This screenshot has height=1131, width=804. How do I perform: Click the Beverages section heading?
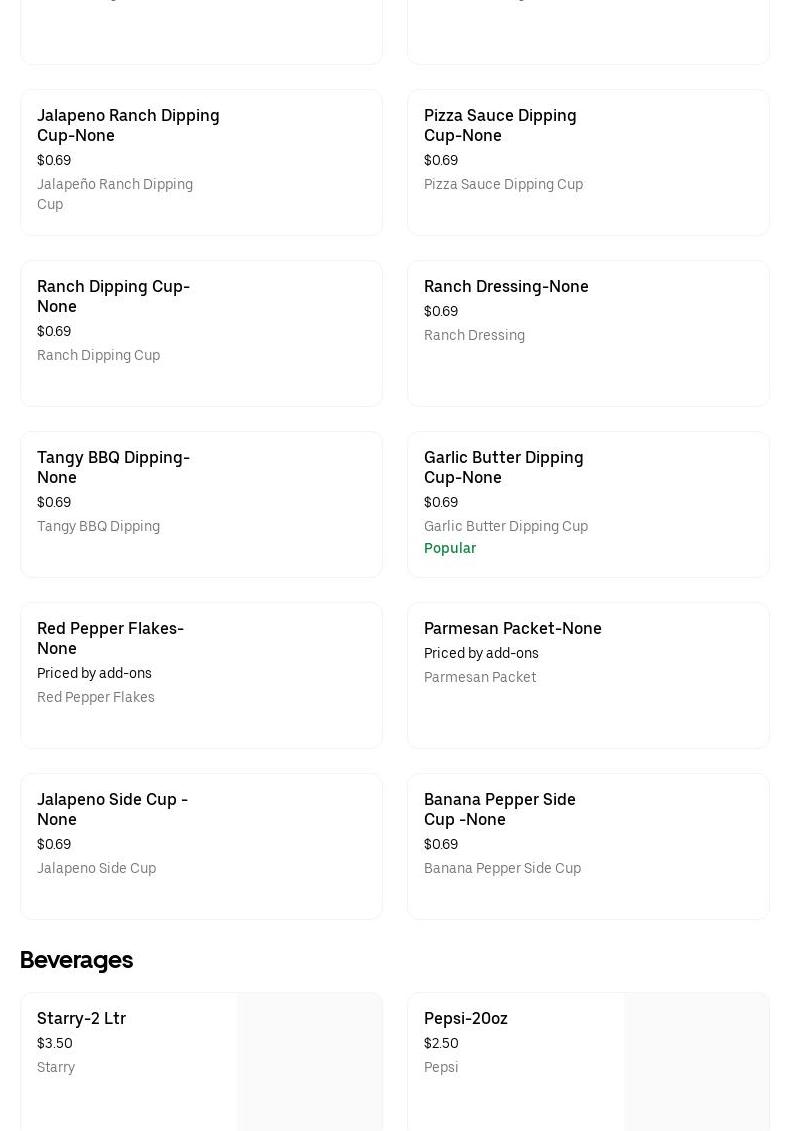click(x=76, y=960)
